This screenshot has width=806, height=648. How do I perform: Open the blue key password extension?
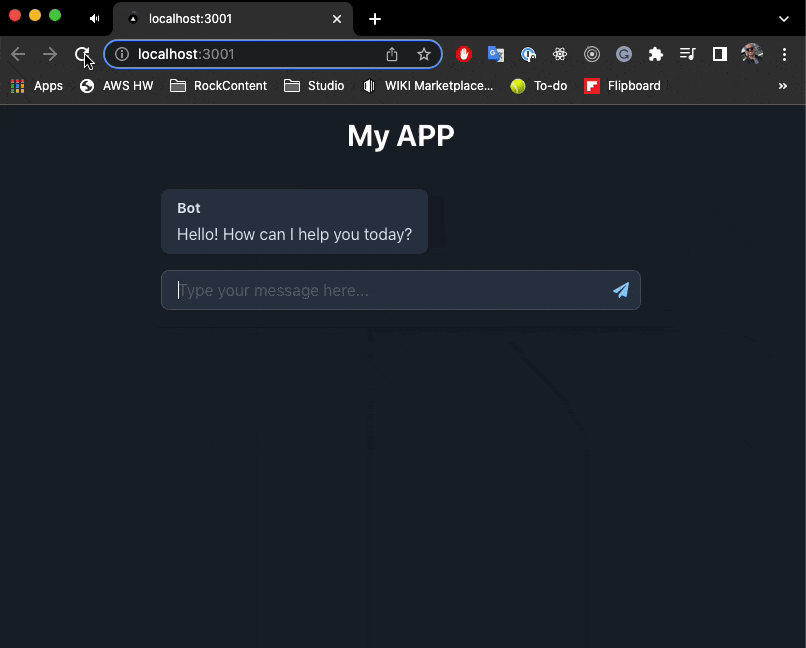pyautogui.click(x=528, y=54)
